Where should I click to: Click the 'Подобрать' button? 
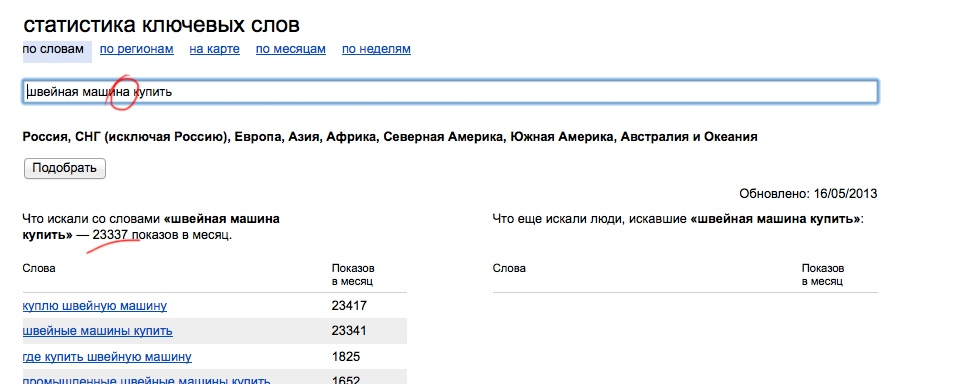tap(65, 168)
